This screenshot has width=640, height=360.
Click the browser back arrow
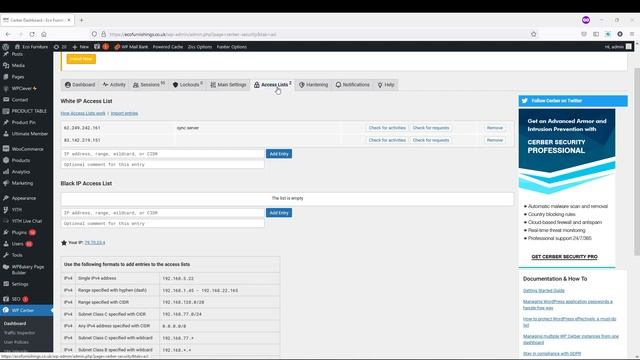[8, 34]
